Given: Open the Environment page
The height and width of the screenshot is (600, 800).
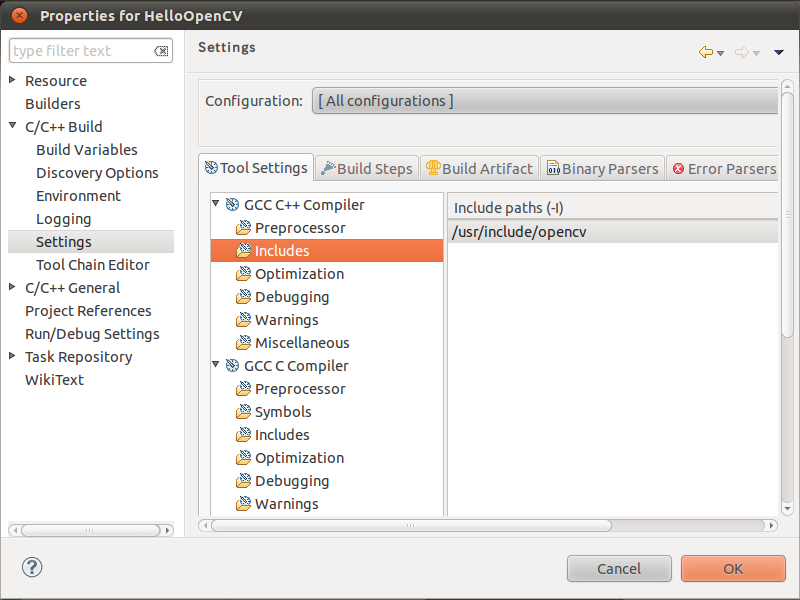Looking at the screenshot, I should pyautogui.click(x=79, y=195).
